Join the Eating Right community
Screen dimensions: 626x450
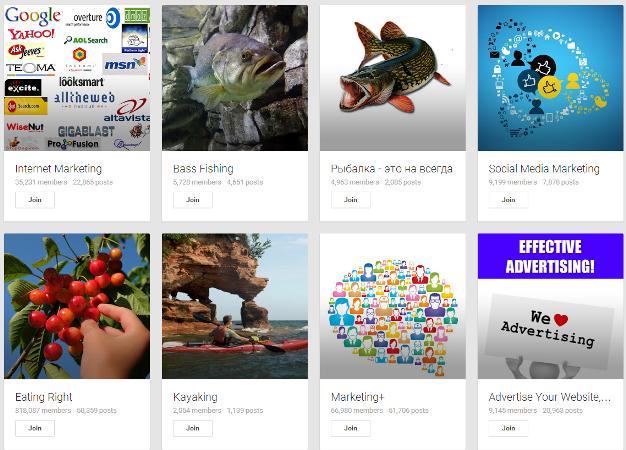coord(35,428)
